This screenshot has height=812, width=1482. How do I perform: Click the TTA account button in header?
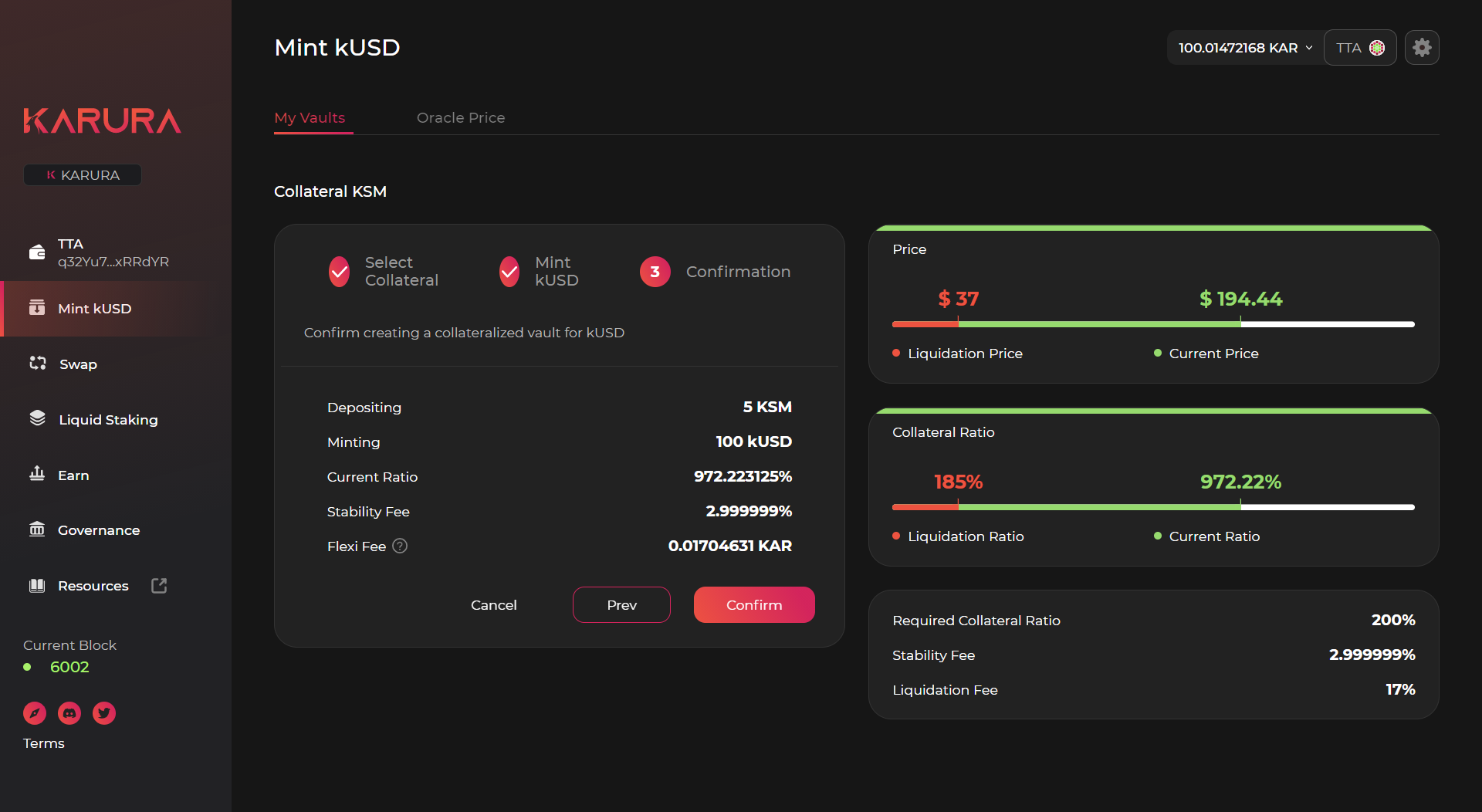pyautogui.click(x=1360, y=48)
